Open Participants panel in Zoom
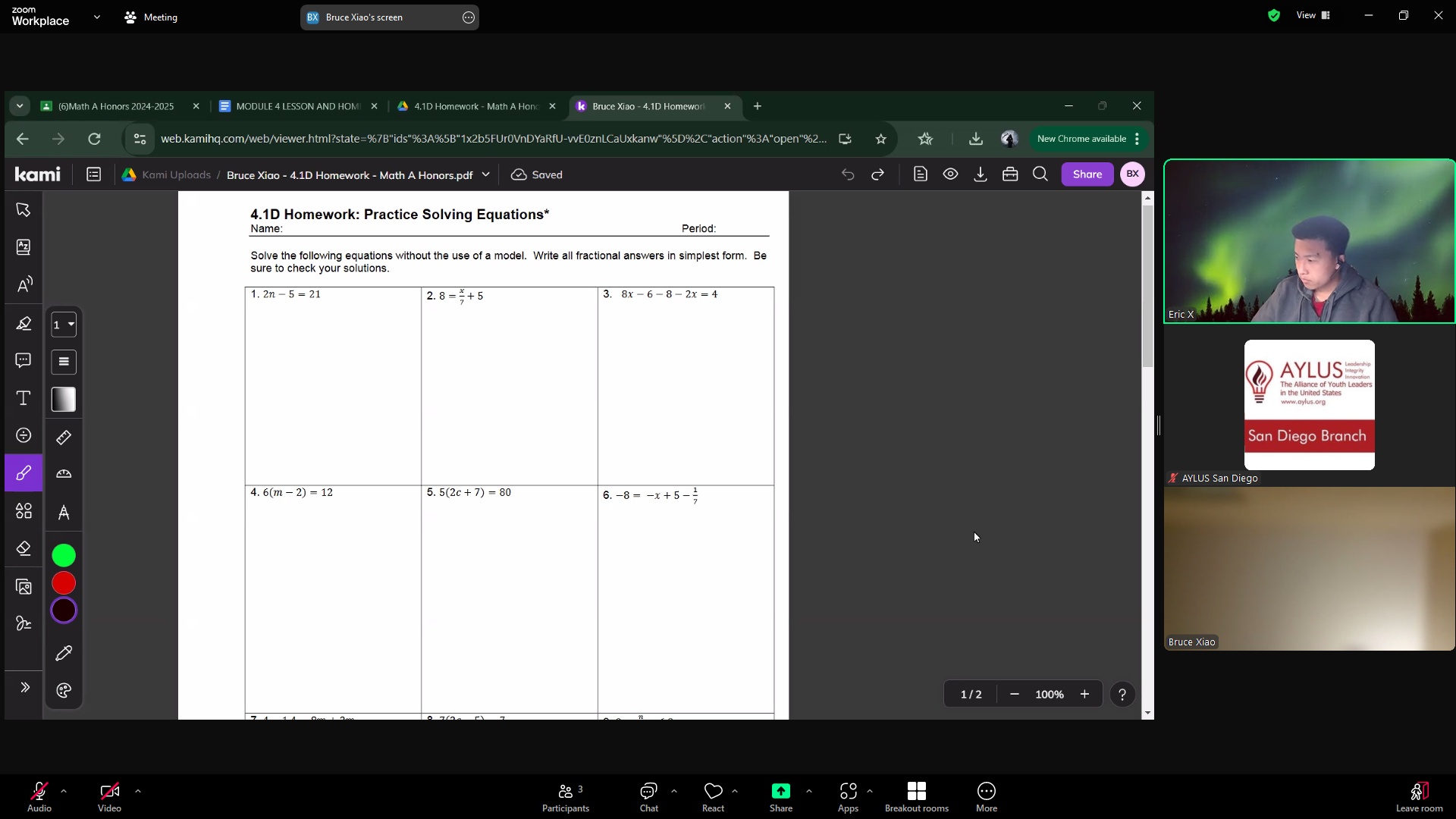The width and height of the screenshot is (1456, 819). click(x=566, y=797)
